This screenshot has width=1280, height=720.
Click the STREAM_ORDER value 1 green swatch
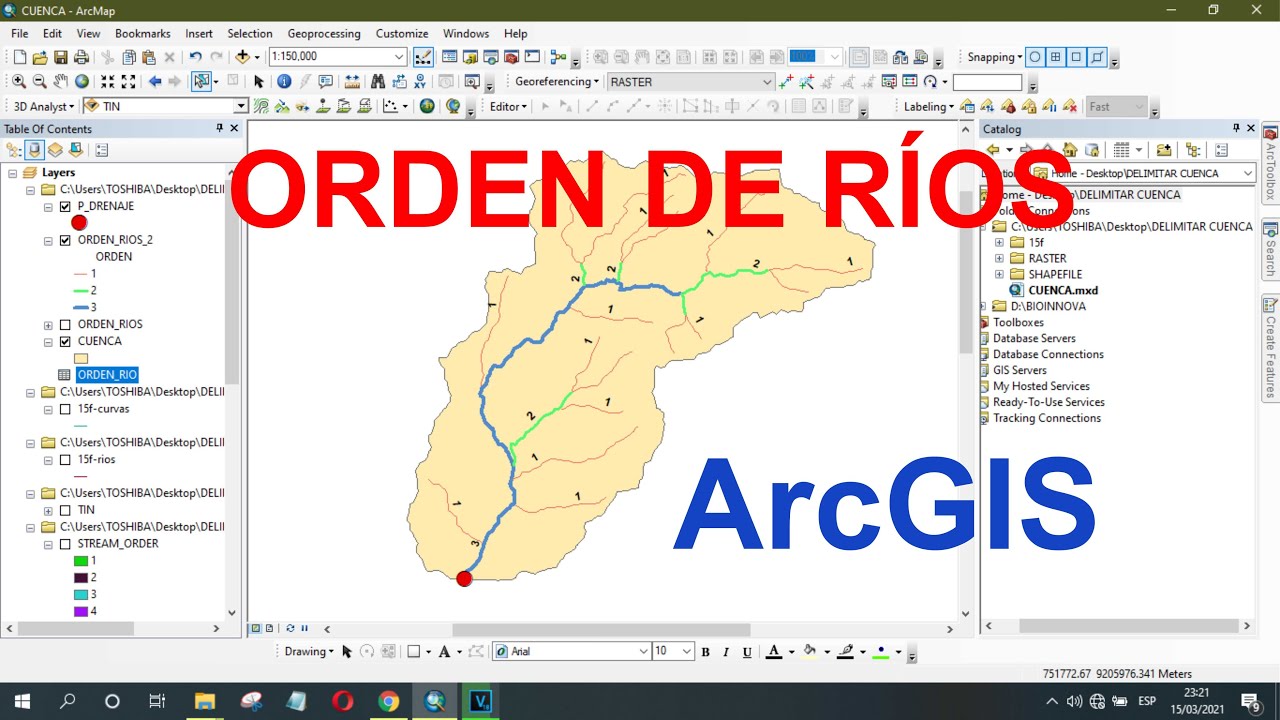81,561
